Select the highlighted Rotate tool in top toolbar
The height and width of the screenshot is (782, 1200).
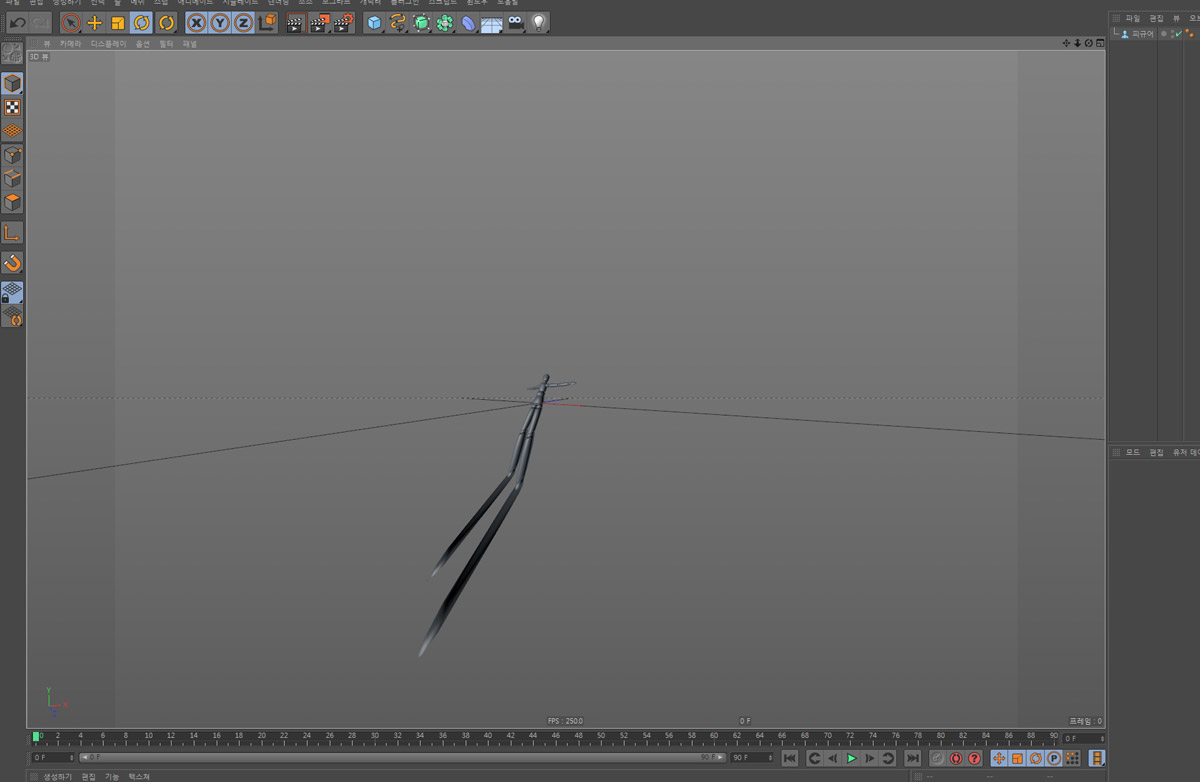click(x=141, y=22)
